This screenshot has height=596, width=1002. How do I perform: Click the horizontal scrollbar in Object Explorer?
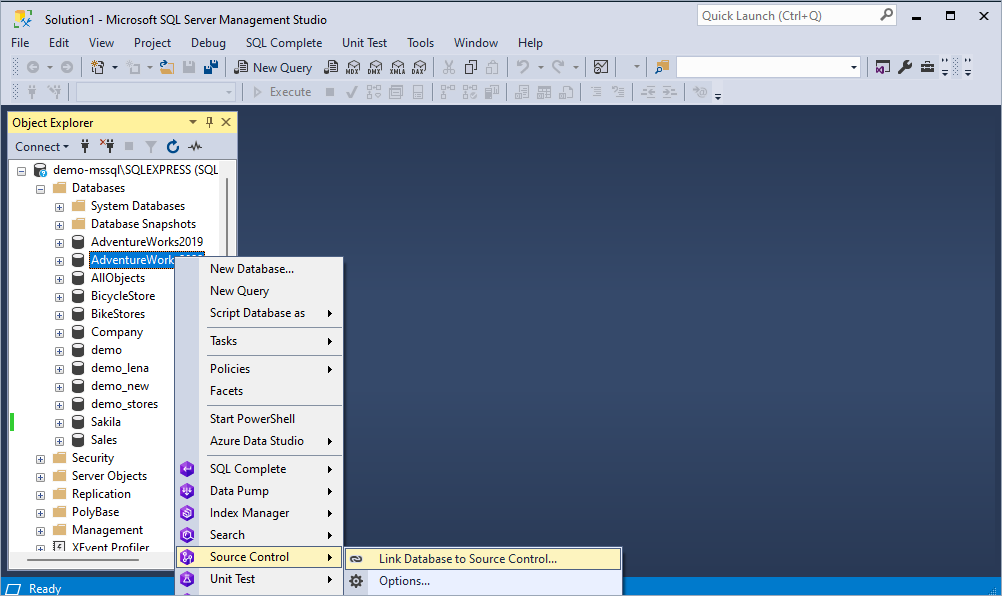(83, 560)
